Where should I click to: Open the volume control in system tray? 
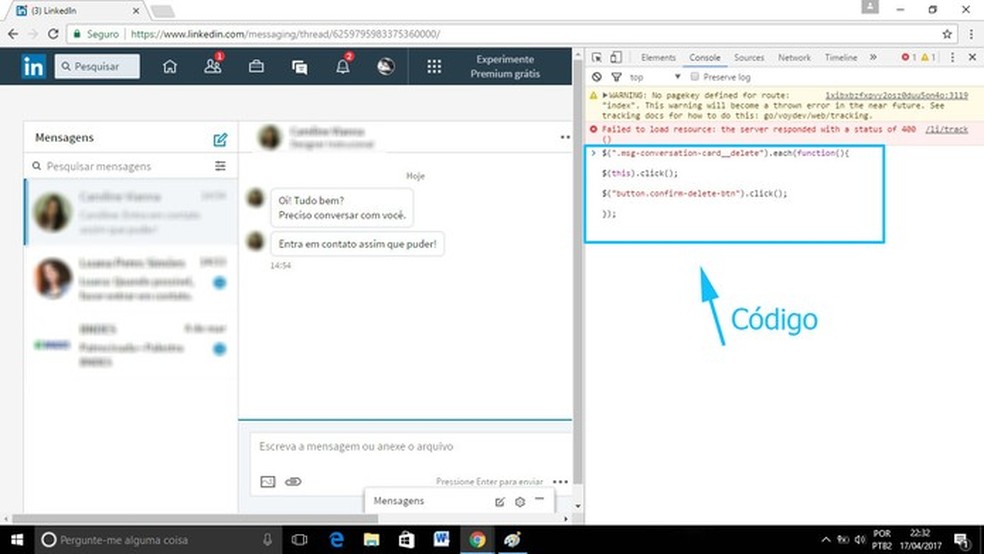(x=860, y=540)
